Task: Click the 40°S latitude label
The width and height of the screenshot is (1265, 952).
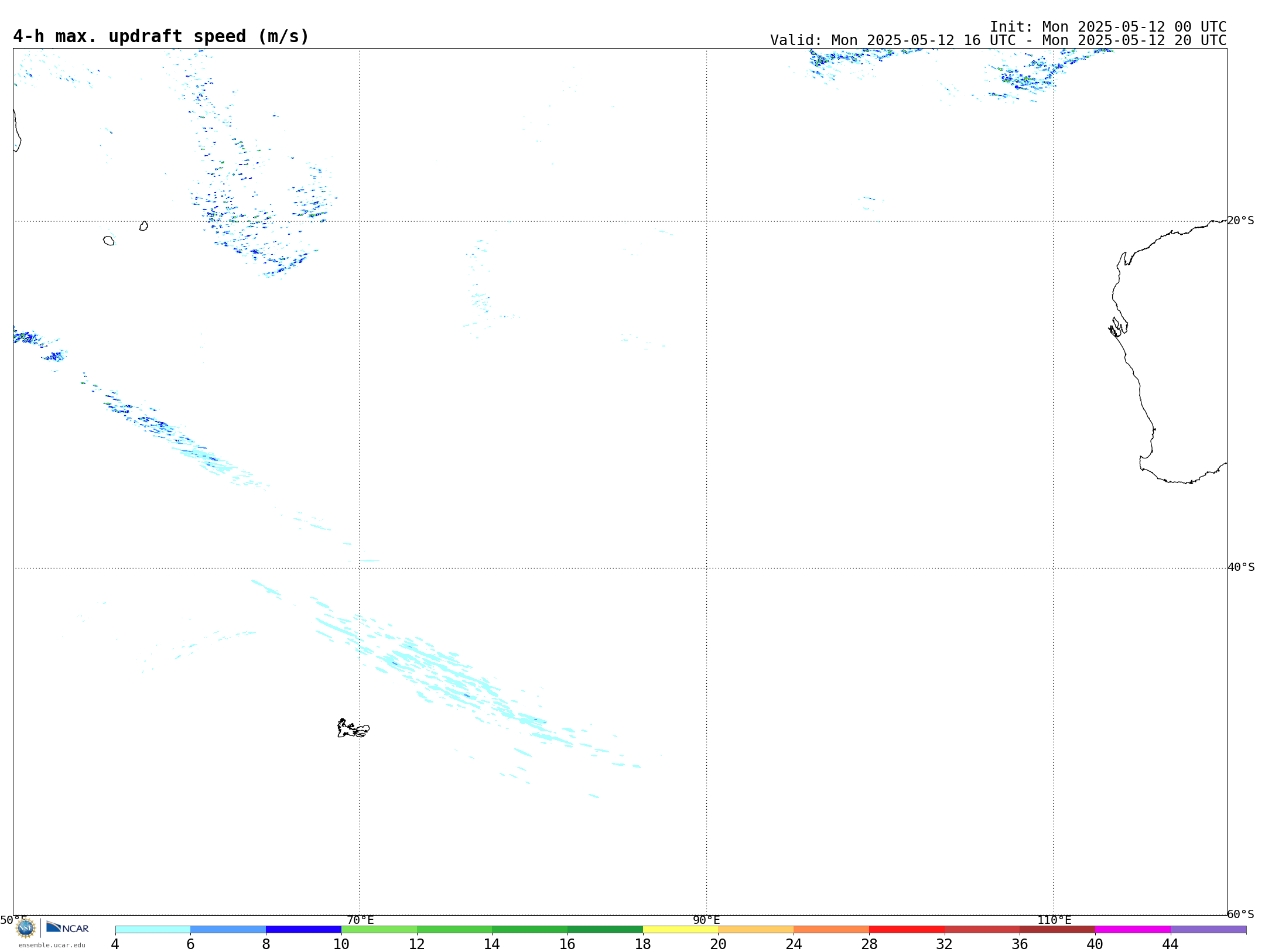Action: (x=1241, y=567)
